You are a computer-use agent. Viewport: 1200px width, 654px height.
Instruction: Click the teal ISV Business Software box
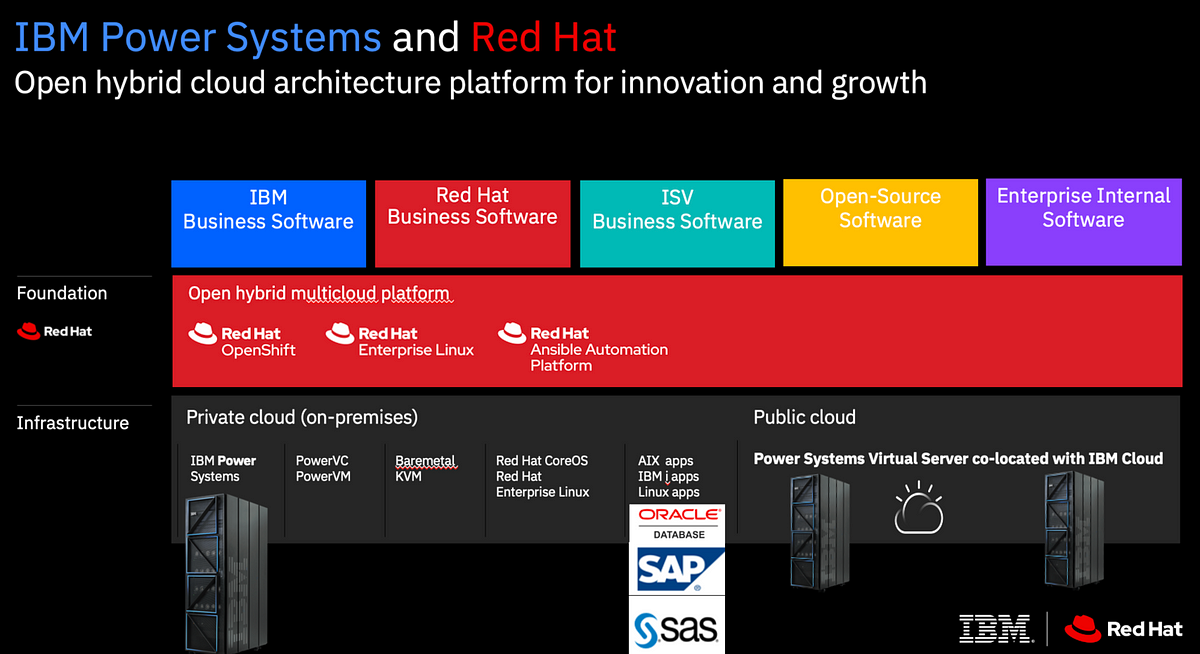[677, 223]
